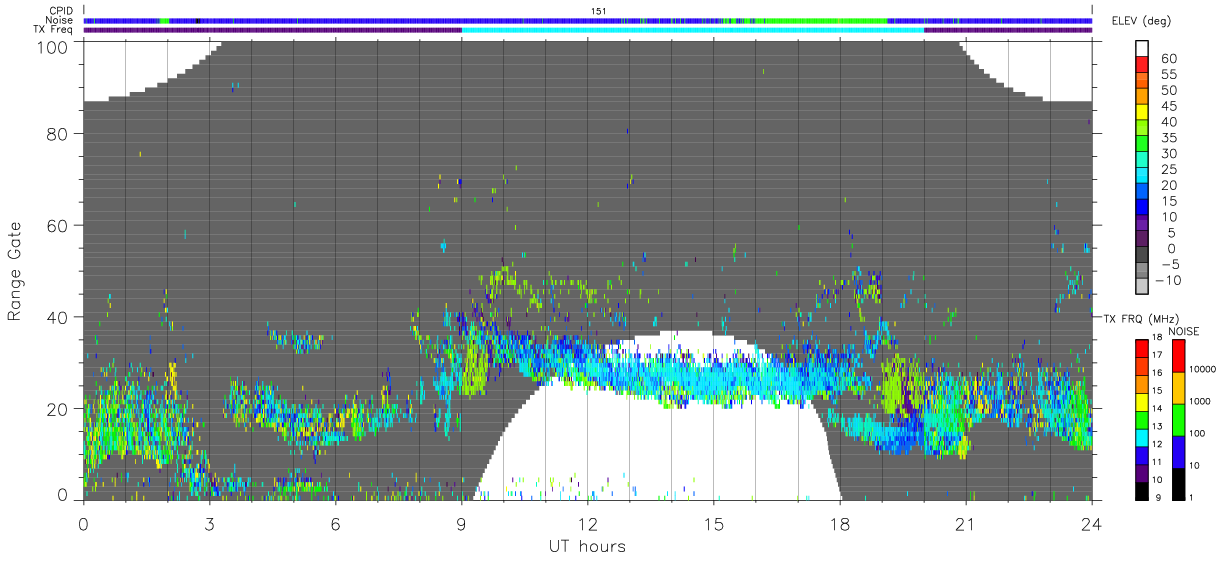Pick the yellow 40–45 degree elevation swatch
Screen dimensions: 1228x567
[1143, 114]
